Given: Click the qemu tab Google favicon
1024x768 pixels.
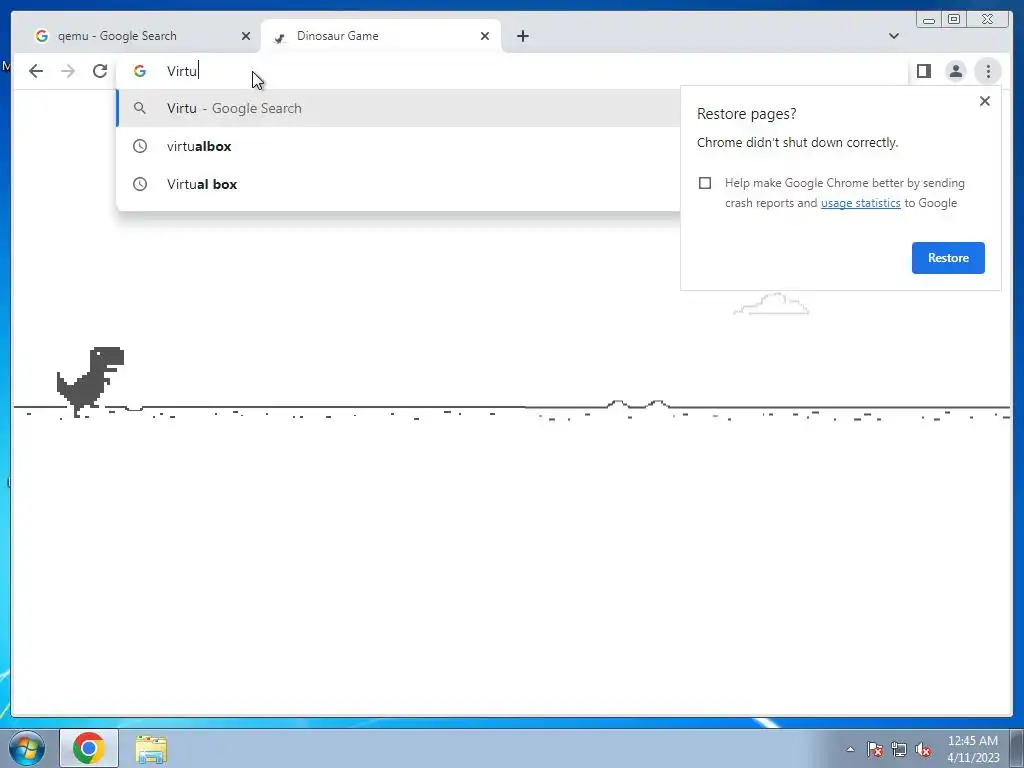Looking at the screenshot, I should click(x=42, y=36).
